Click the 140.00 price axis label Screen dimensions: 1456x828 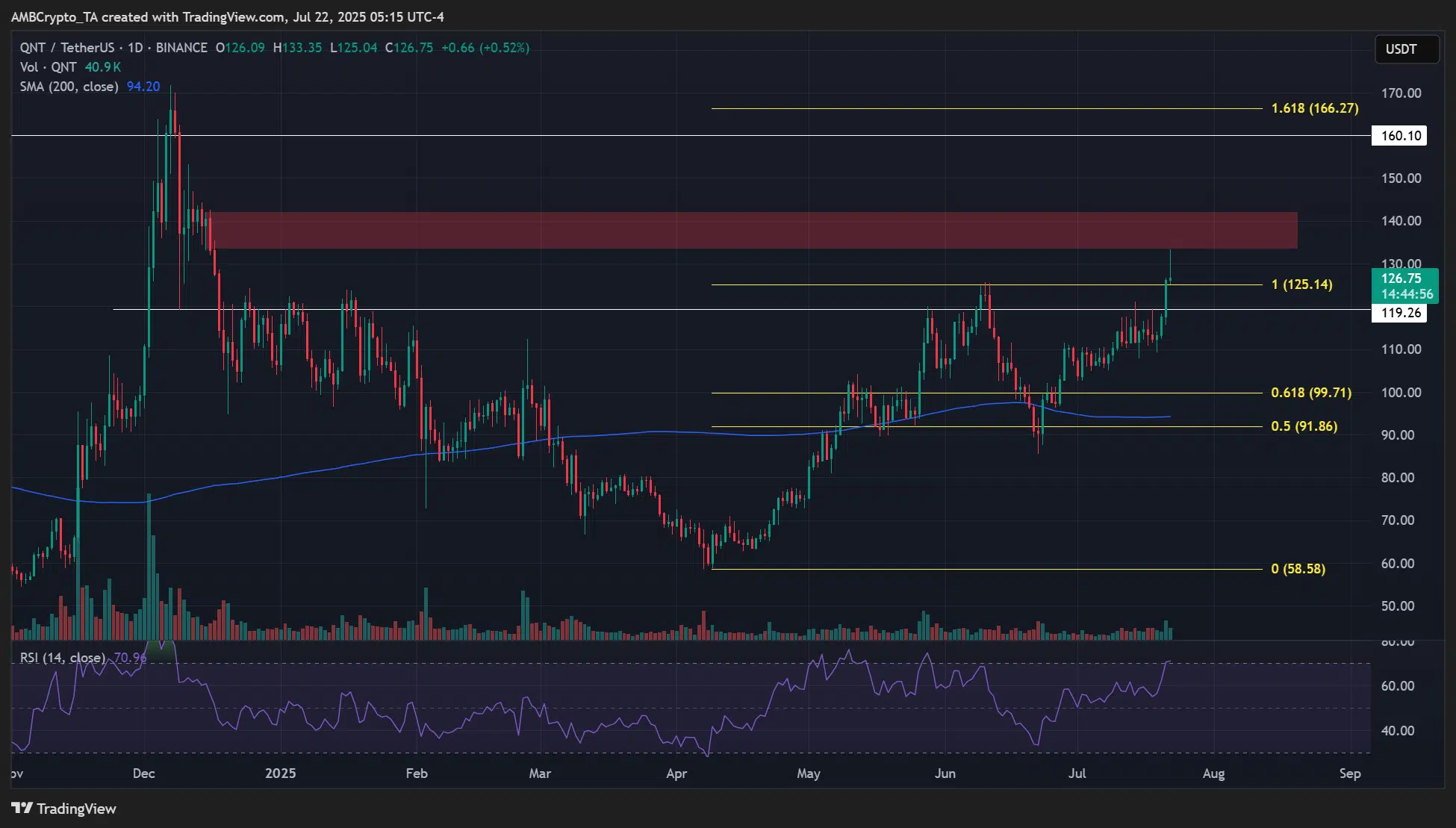tap(1401, 221)
